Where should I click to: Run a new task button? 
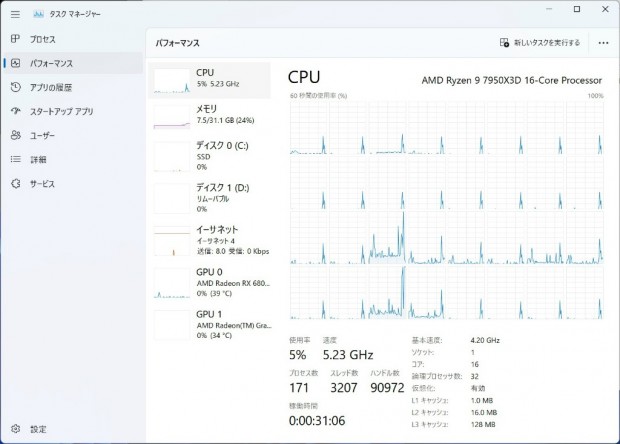tap(540, 43)
